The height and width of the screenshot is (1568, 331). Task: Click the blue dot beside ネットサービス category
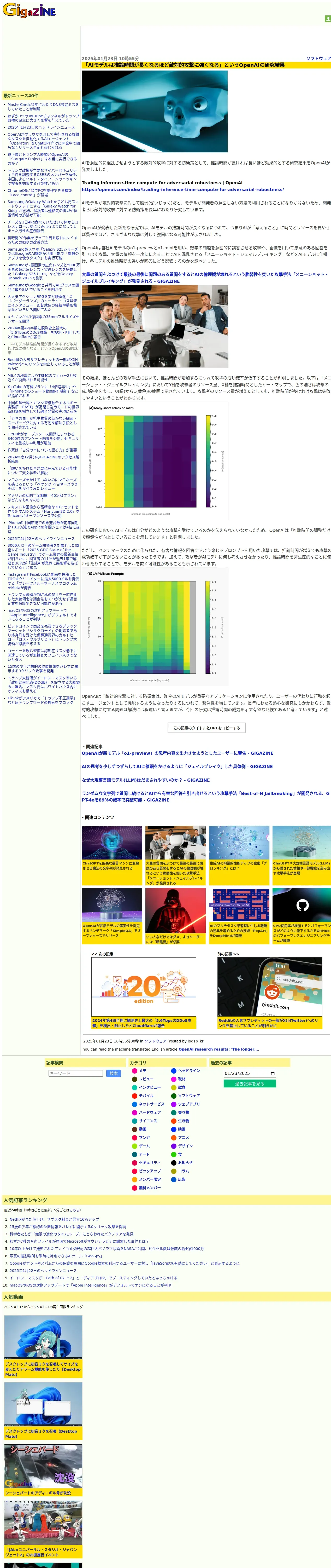(x=134, y=1104)
